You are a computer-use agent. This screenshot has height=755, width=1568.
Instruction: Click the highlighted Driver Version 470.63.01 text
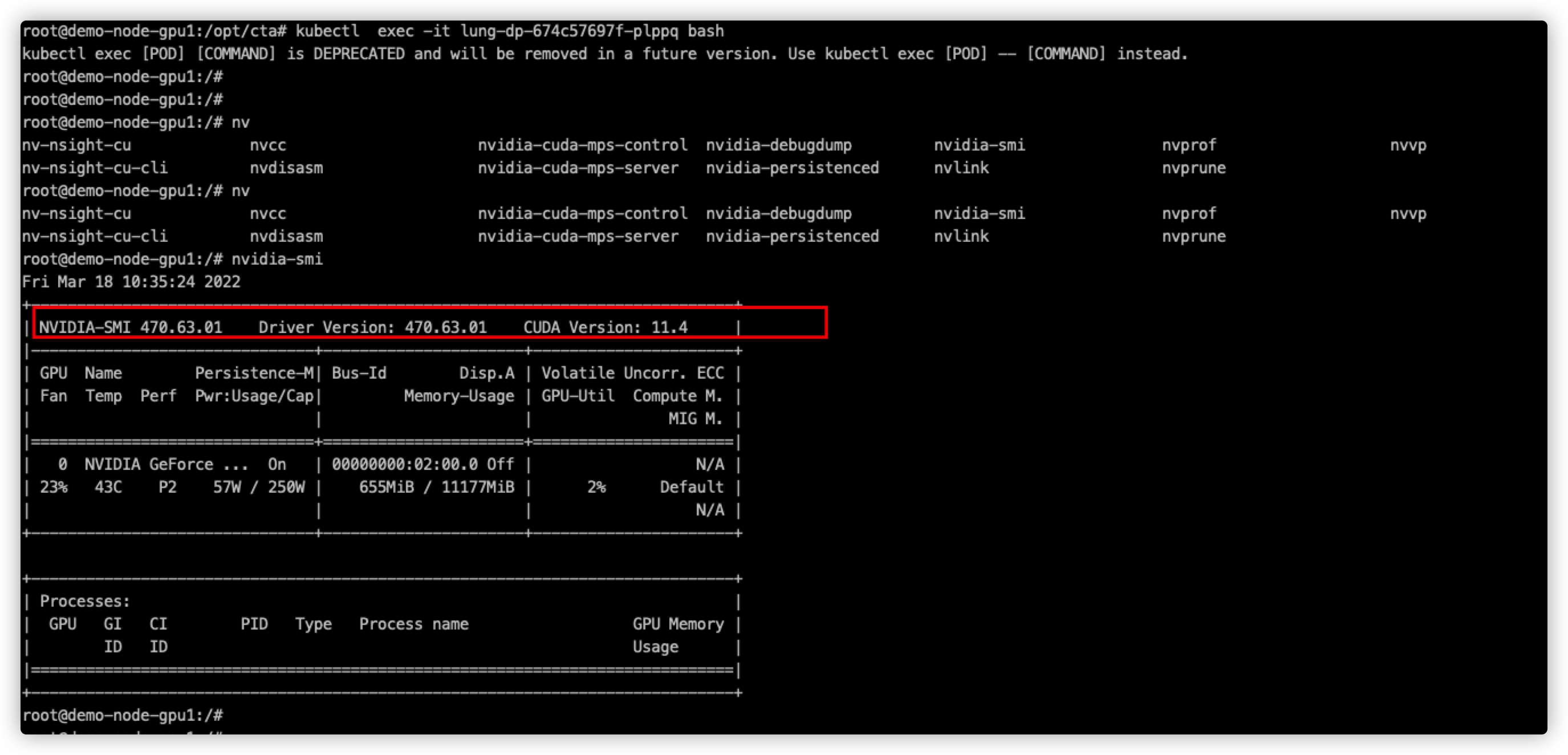point(372,327)
